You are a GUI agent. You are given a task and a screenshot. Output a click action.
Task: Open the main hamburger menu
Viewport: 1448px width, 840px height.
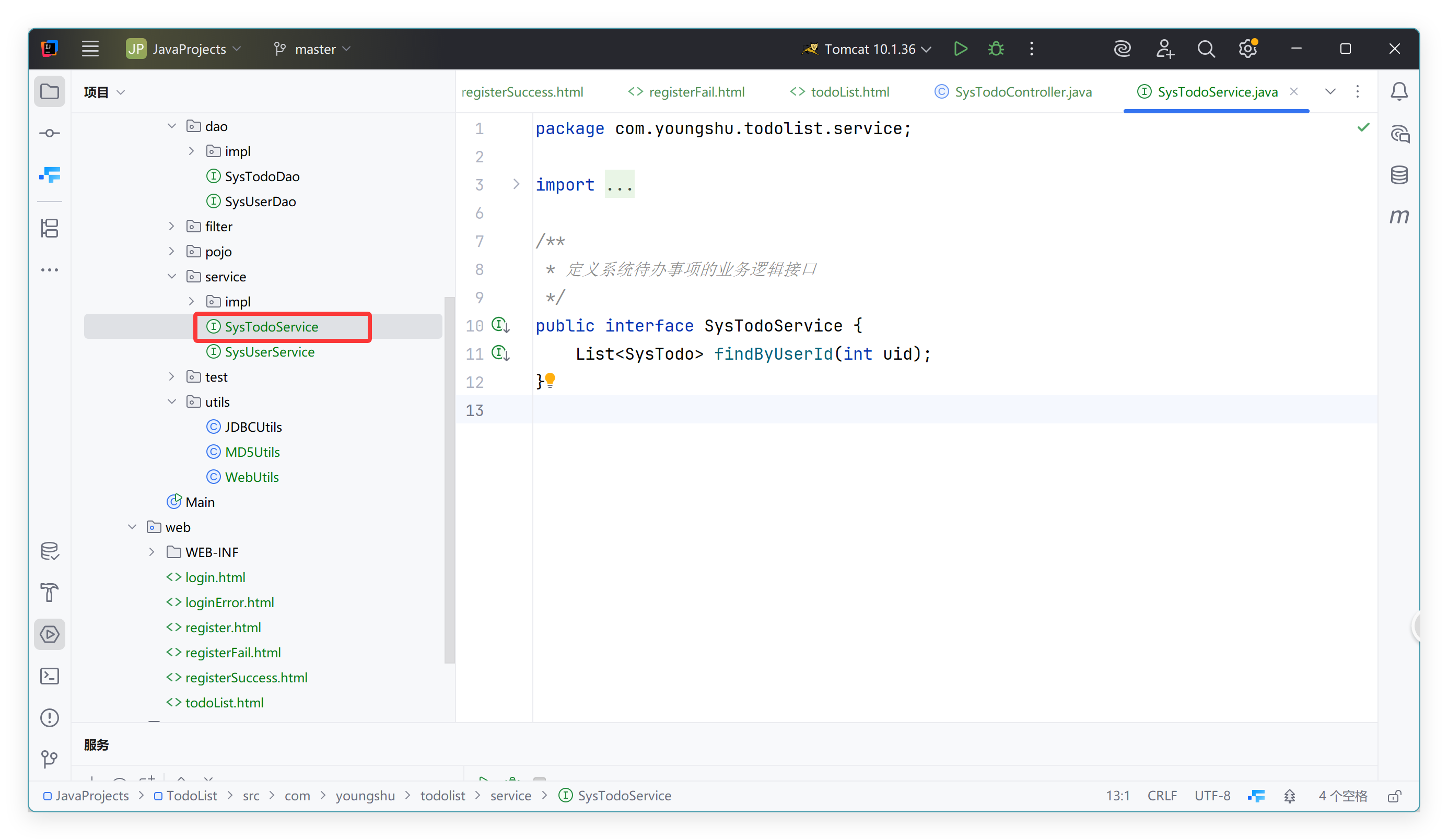click(90, 49)
